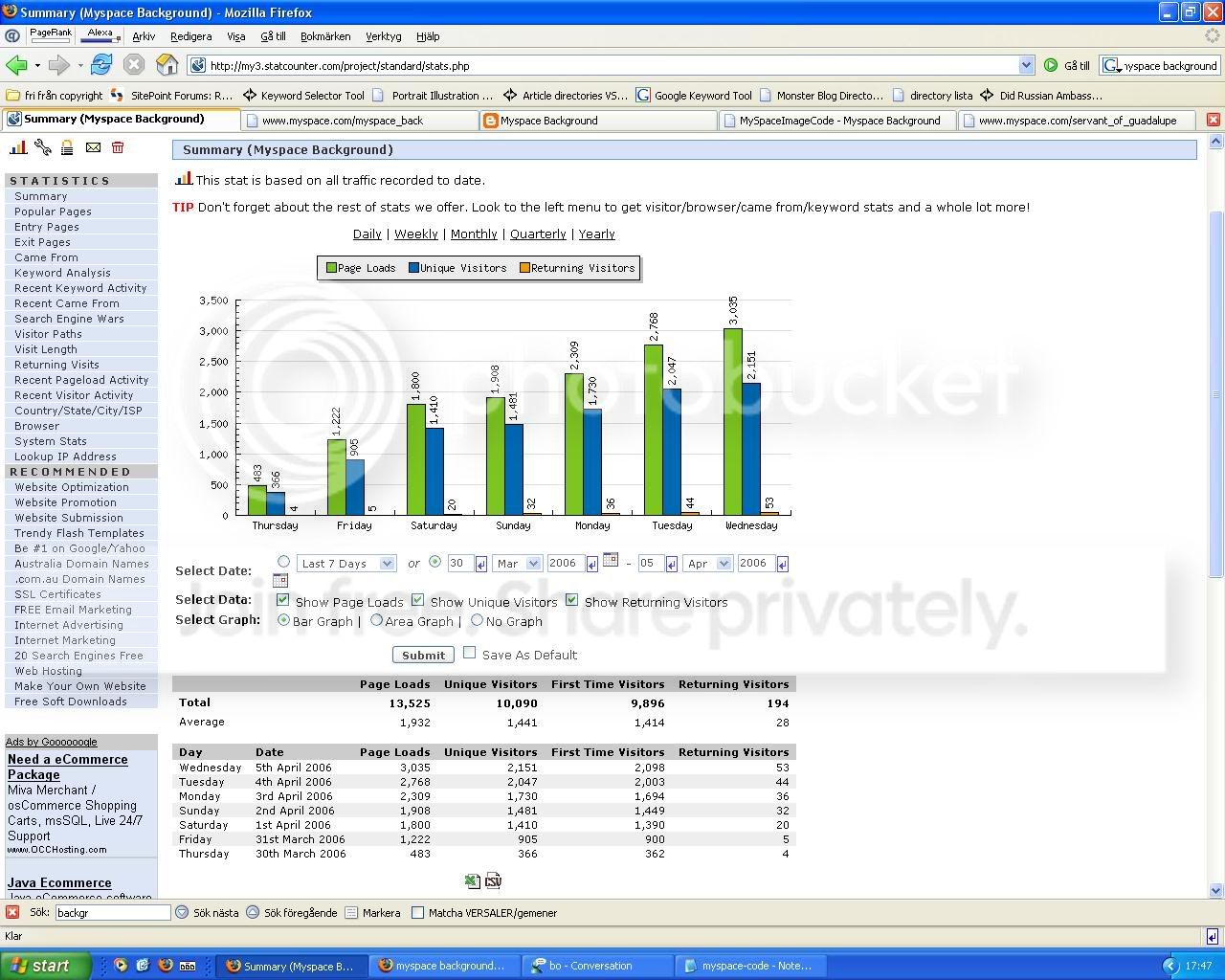Open the Apr end month dropdown

click(708, 564)
